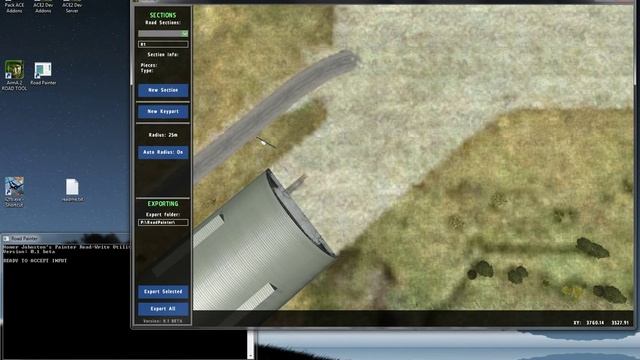Select the readme.txt file on desktop
Viewport: 640px width, 360px height.
point(72,190)
